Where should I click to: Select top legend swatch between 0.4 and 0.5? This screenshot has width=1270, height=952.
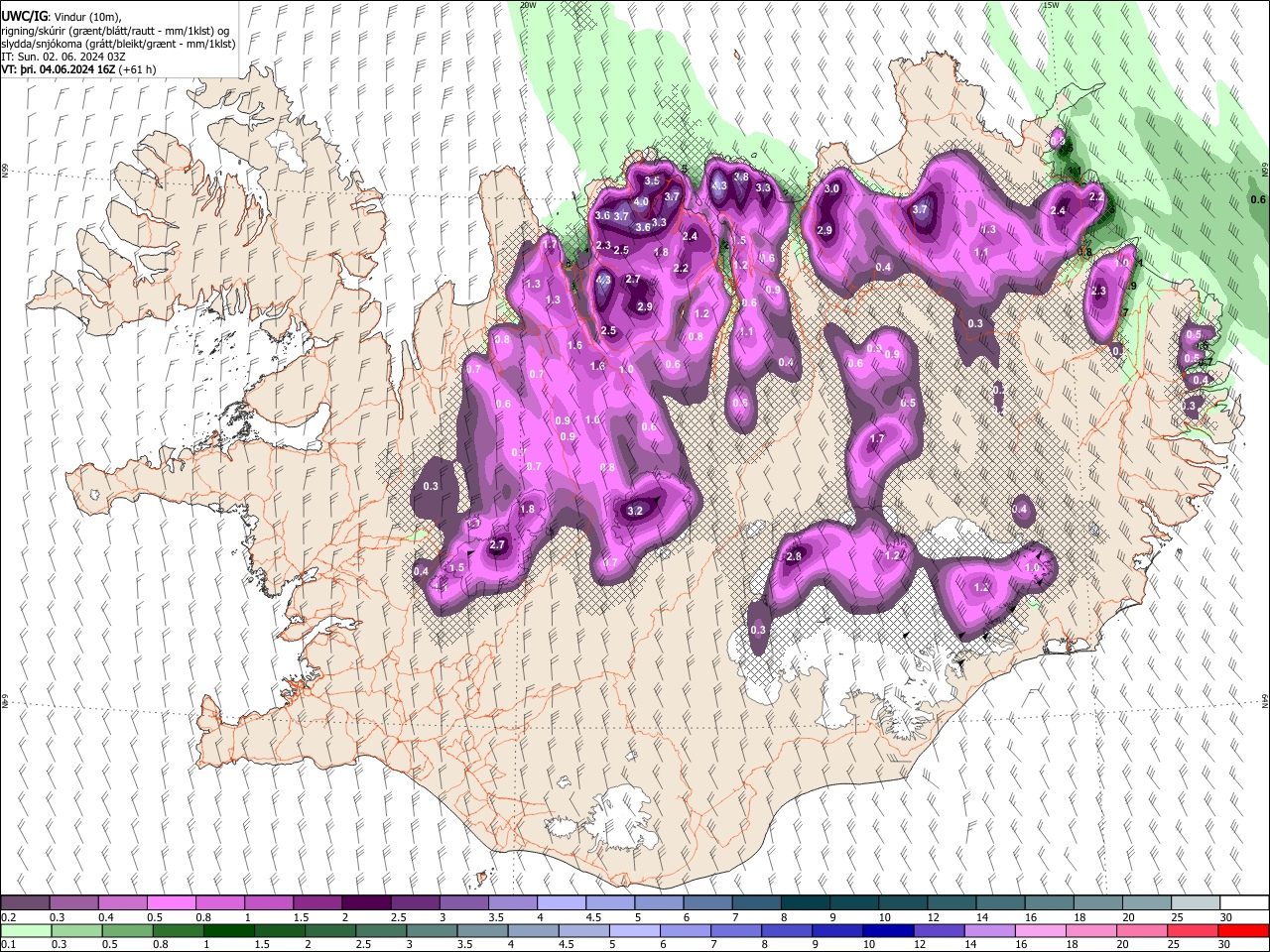tap(122, 903)
